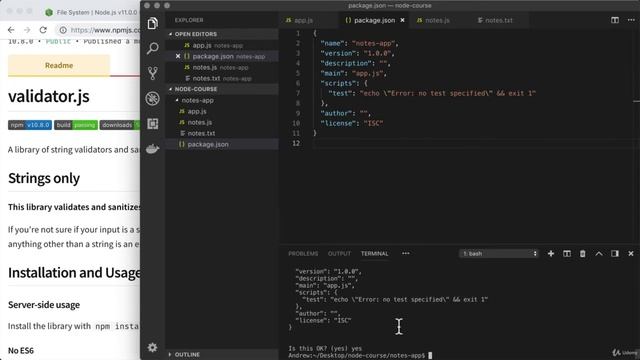Image resolution: width=640 pixels, height=360 pixels.
Task: Close the package.json editor tab
Action: point(402,20)
